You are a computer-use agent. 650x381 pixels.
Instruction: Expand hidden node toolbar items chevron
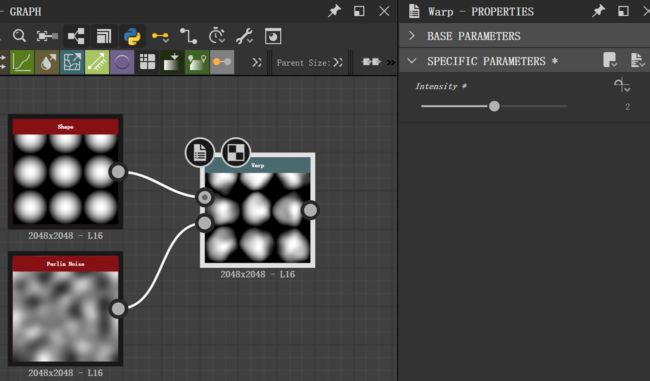(257, 62)
